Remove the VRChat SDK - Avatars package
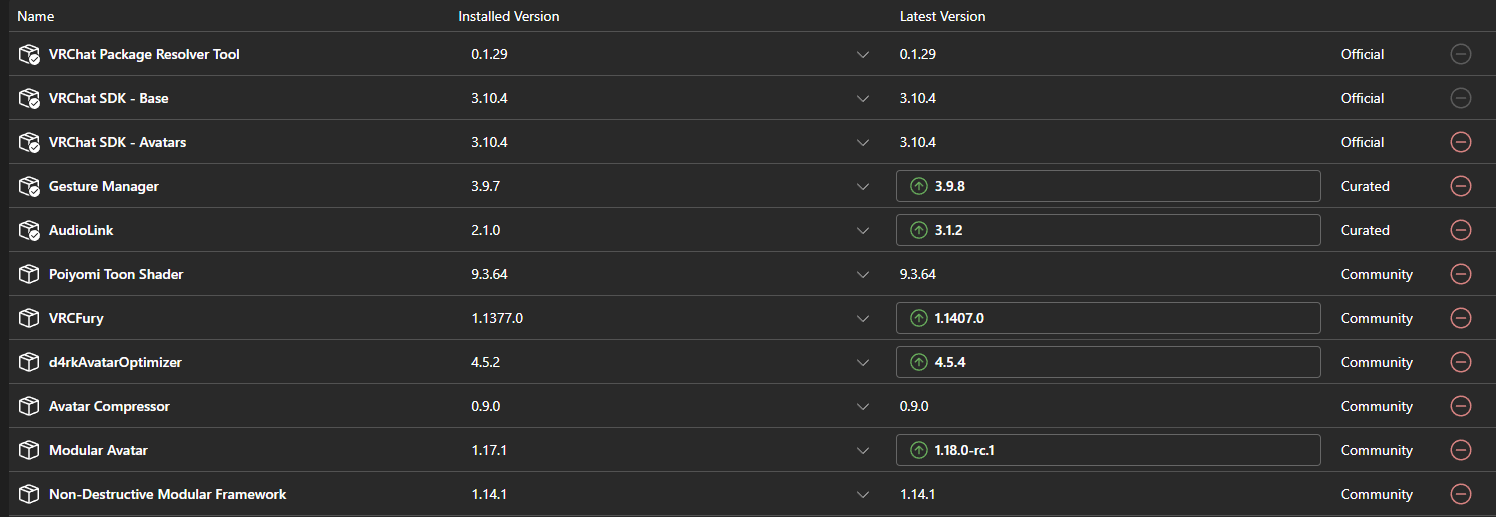Viewport: 1496px width, 517px height. (1460, 142)
